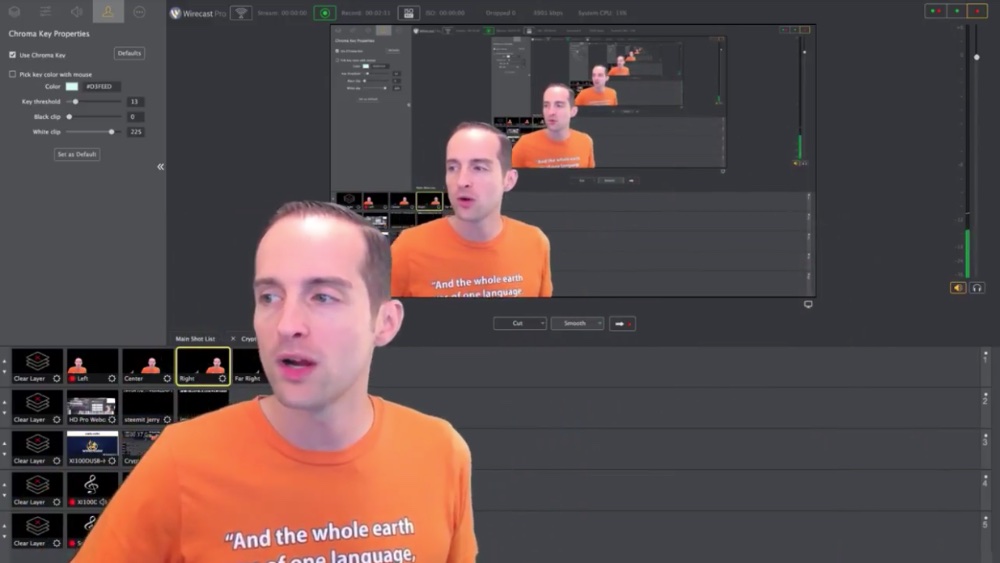Open gear on layer 2 Clear Layer
Screen dimensions: 1000x563
pos(57,420)
